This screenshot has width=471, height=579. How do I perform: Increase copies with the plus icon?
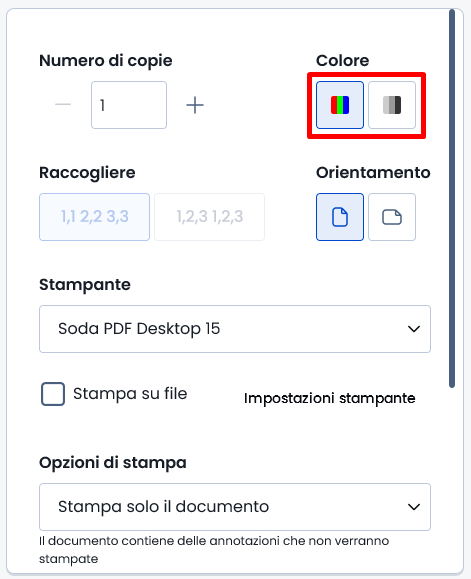(x=195, y=106)
